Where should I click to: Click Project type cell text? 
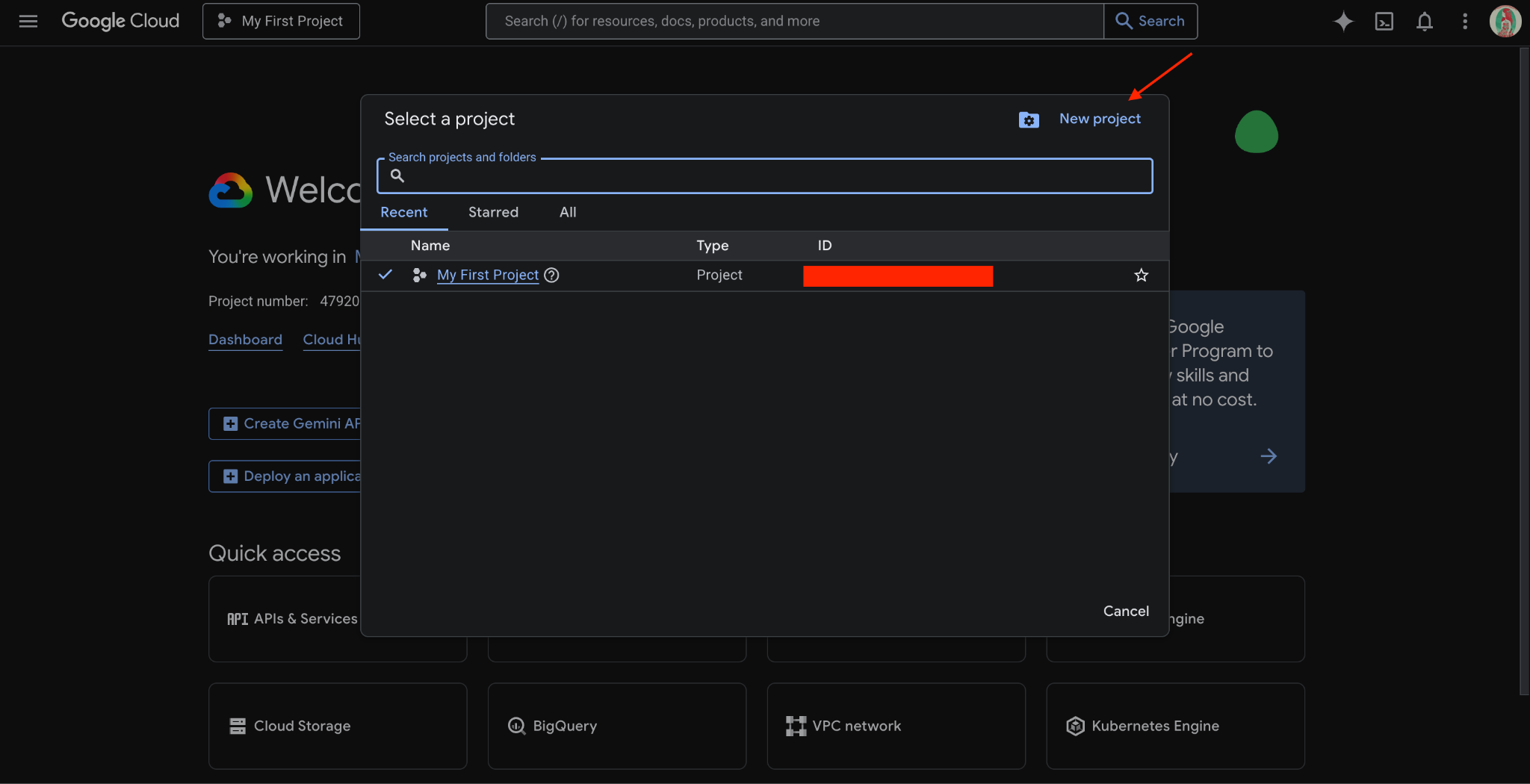[719, 275]
